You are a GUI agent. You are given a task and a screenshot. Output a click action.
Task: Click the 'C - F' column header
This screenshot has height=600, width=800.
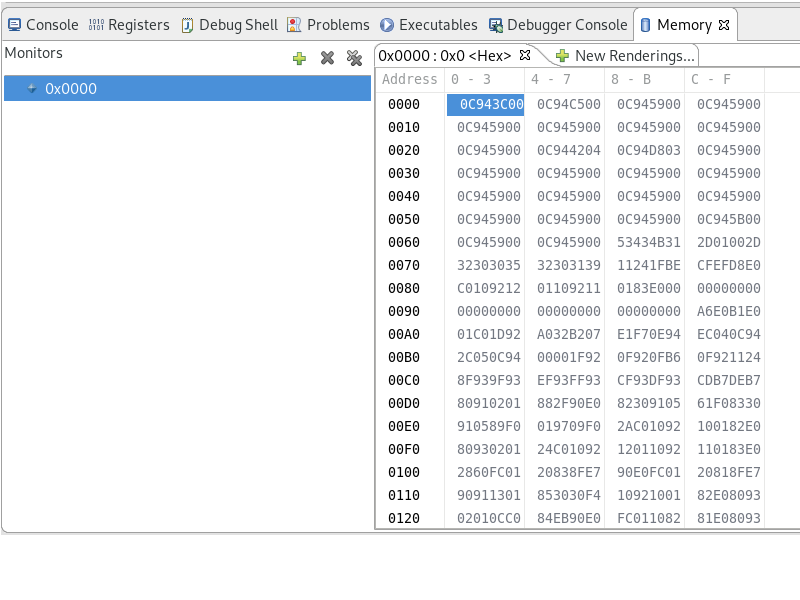pos(724,79)
